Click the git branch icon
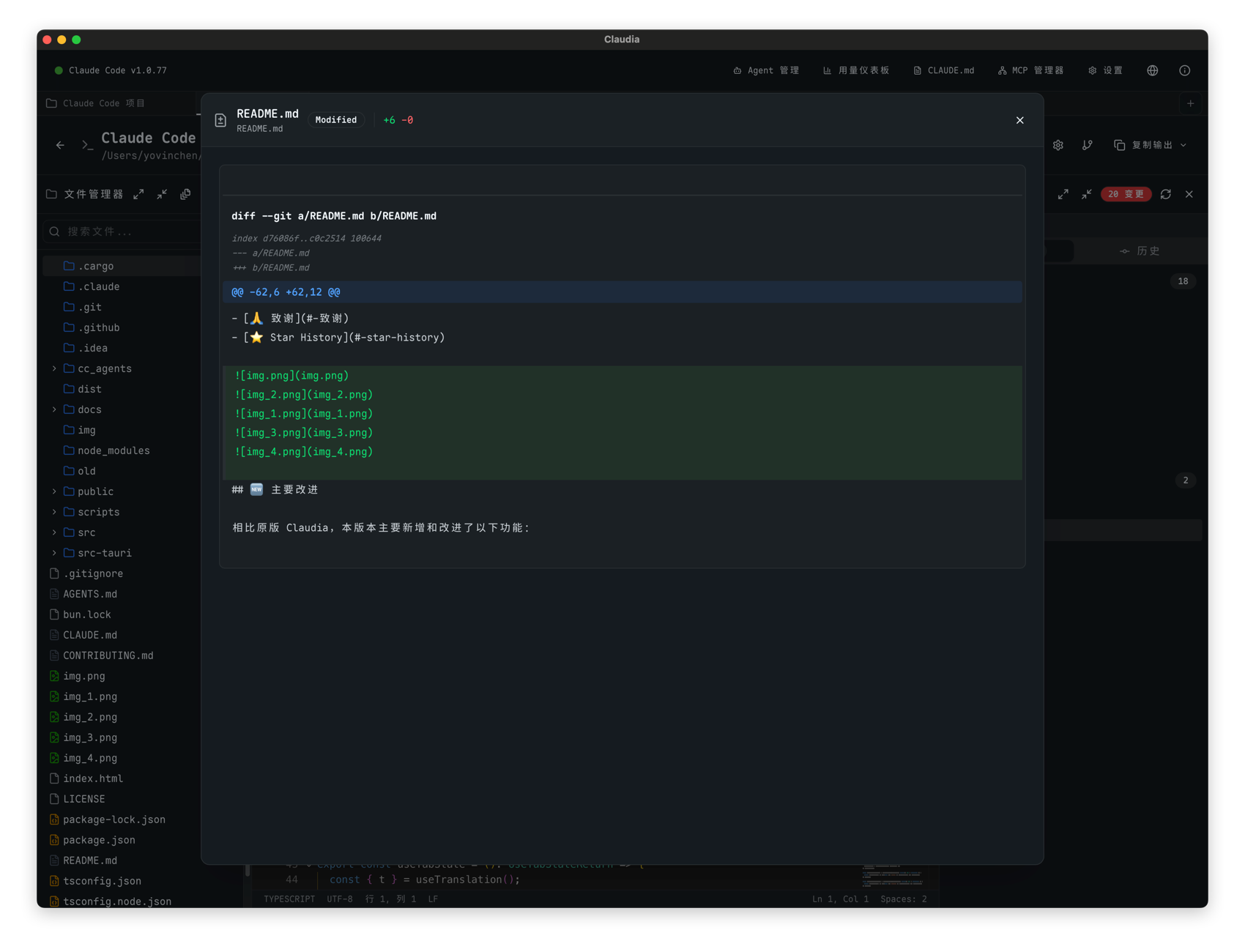Screen dimensions: 1245x952 pos(1088,145)
